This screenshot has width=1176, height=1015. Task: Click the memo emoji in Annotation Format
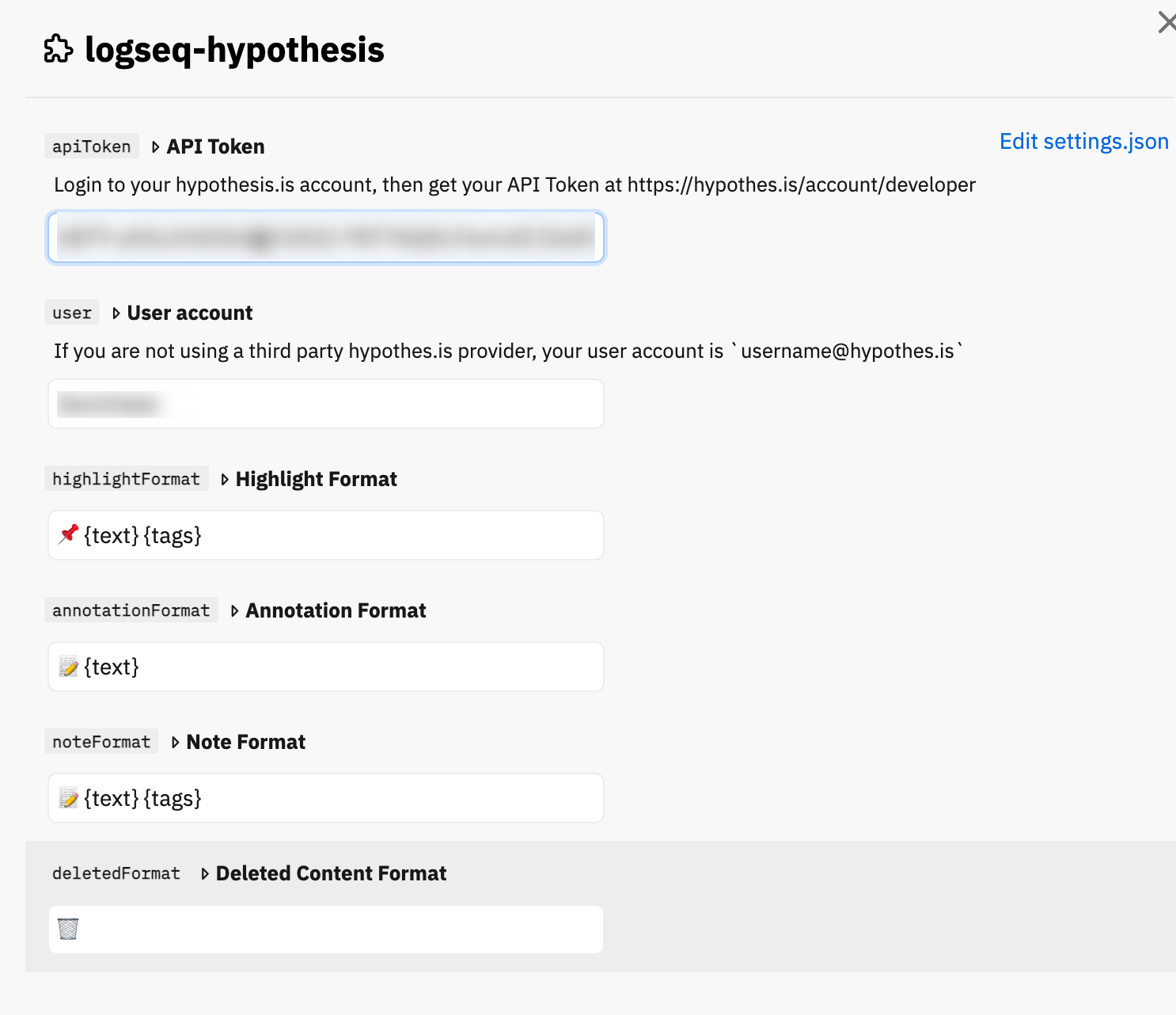click(x=69, y=667)
